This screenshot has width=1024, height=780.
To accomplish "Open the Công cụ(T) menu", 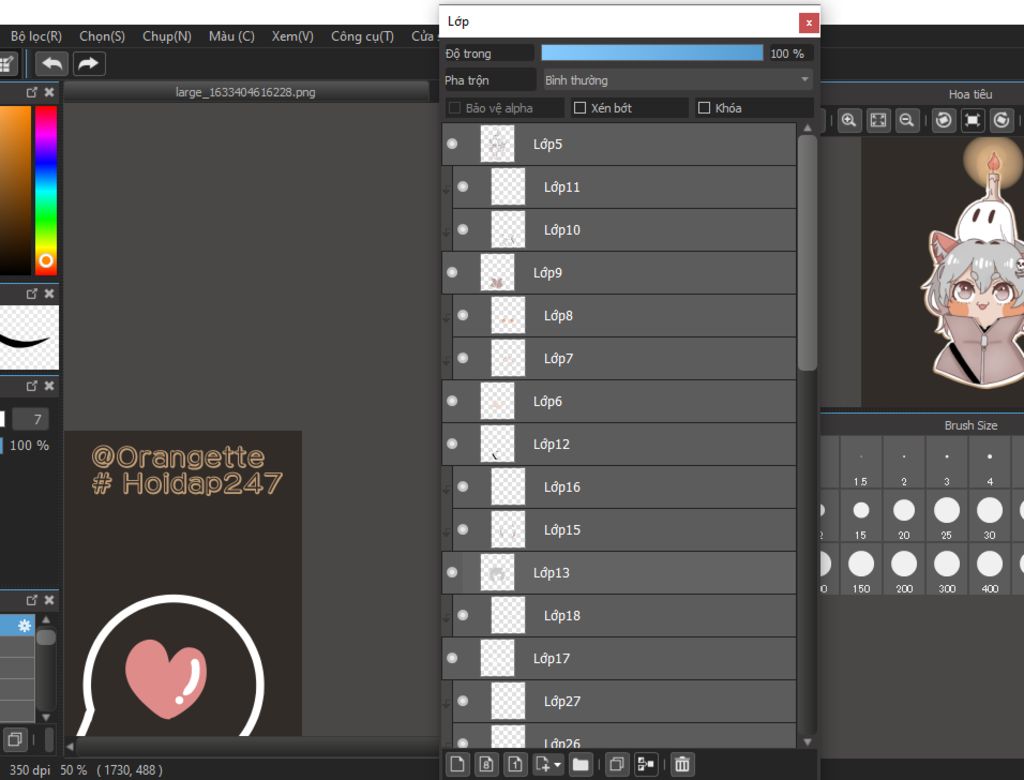I will 362,37.
